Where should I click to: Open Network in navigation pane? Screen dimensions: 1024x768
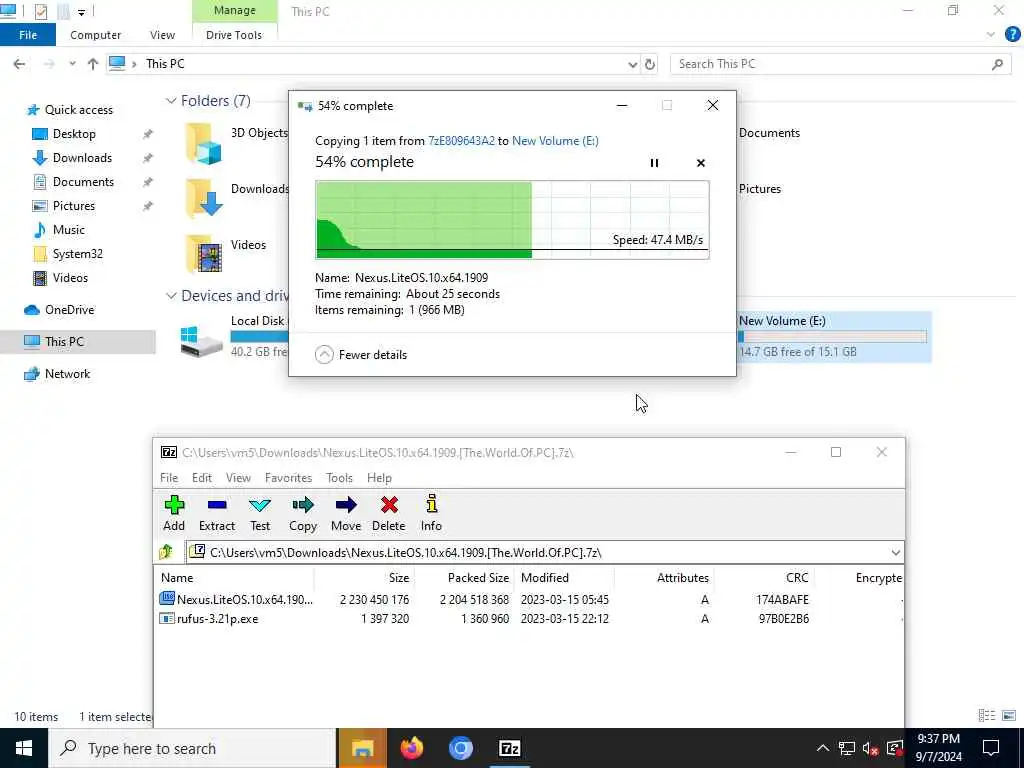(x=67, y=374)
